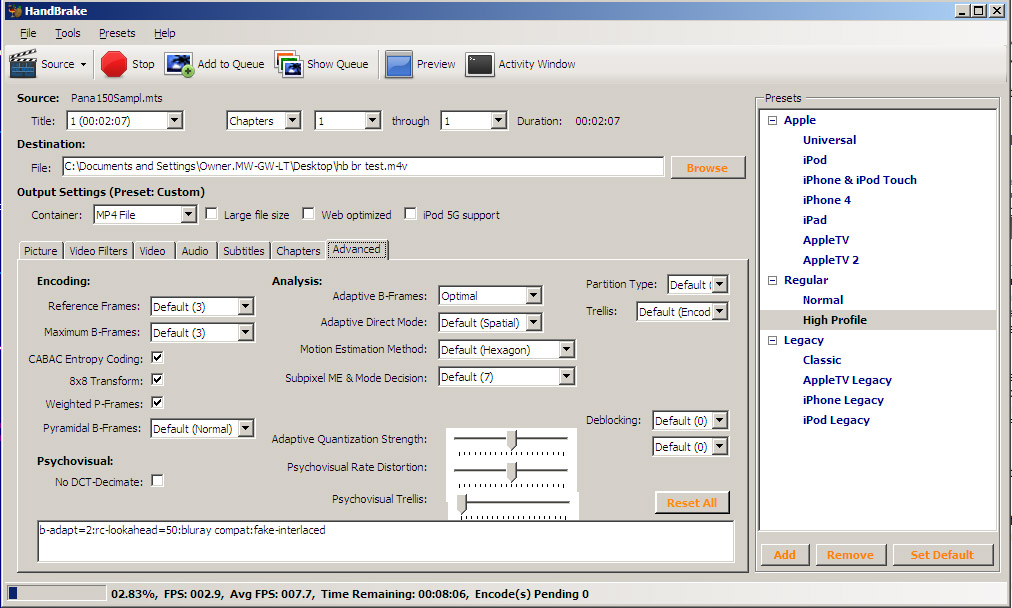The image size is (1012, 608).
Task: Select the AppleTV 2 preset
Action: point(831,260)
